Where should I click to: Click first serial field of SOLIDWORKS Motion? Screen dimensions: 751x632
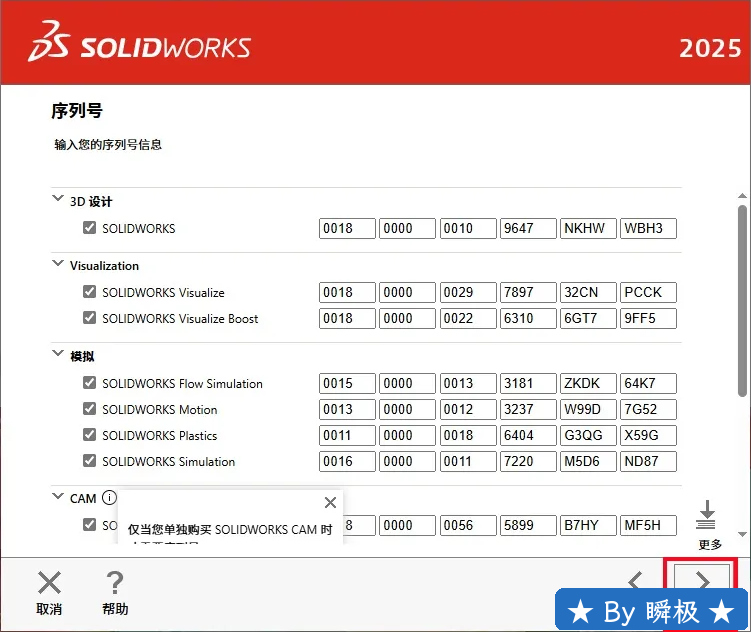pos(347,410)
